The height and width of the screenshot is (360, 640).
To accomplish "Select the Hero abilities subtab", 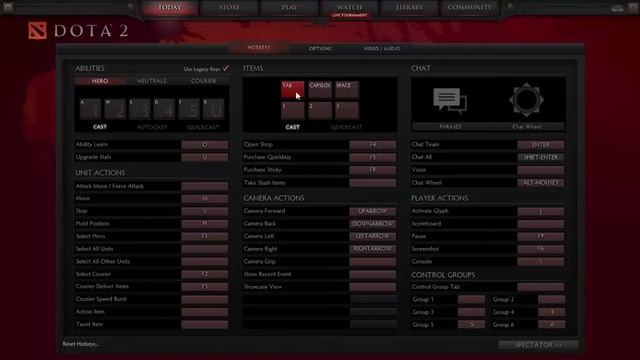I will (x=100, y=81).
